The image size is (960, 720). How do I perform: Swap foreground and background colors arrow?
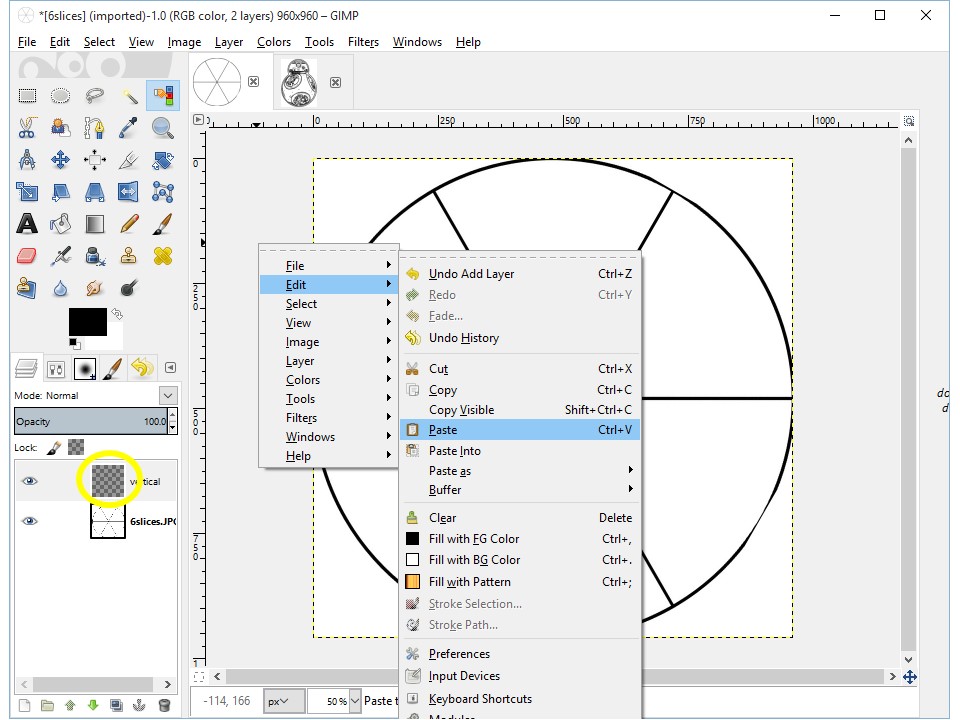[116, 315]
